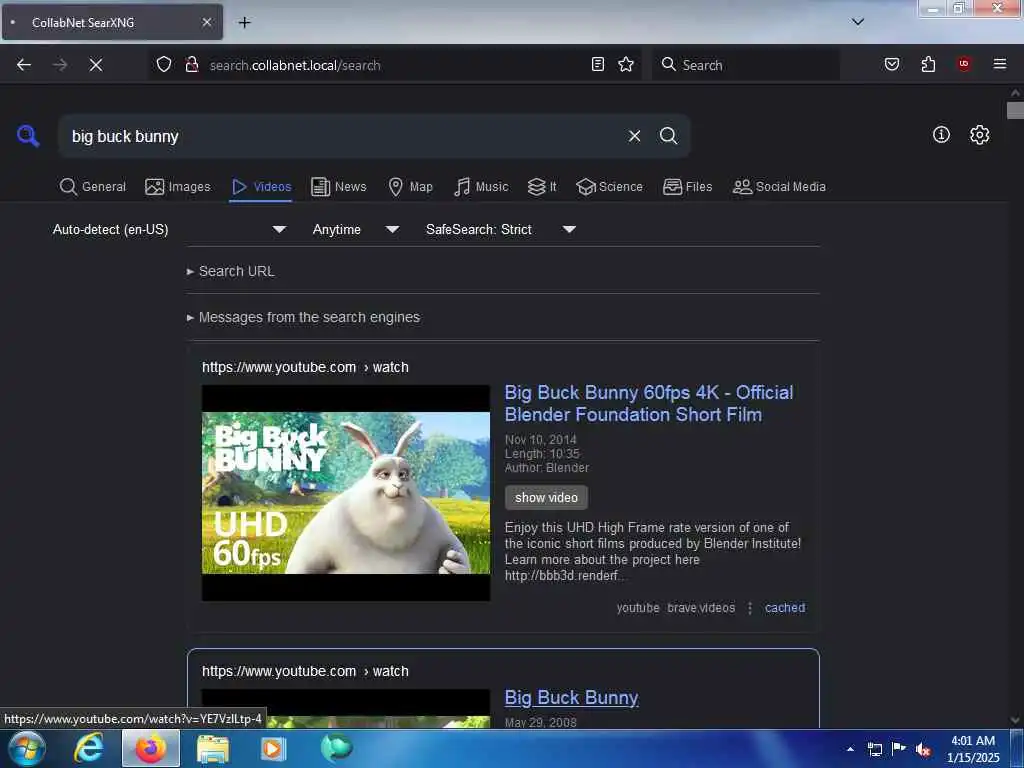Select the Videos category tab
This screenshot has width=1024, height=768.
pos(261,187)
